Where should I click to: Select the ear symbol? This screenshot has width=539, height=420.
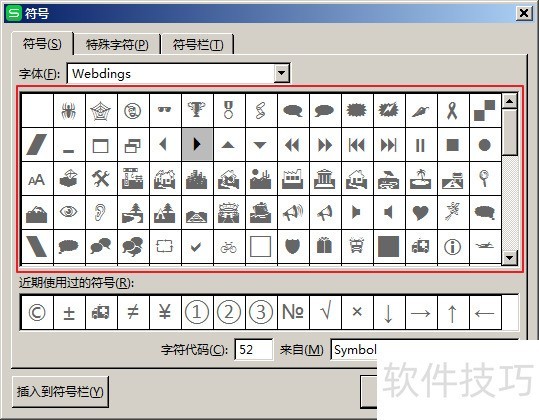point(101,212)
